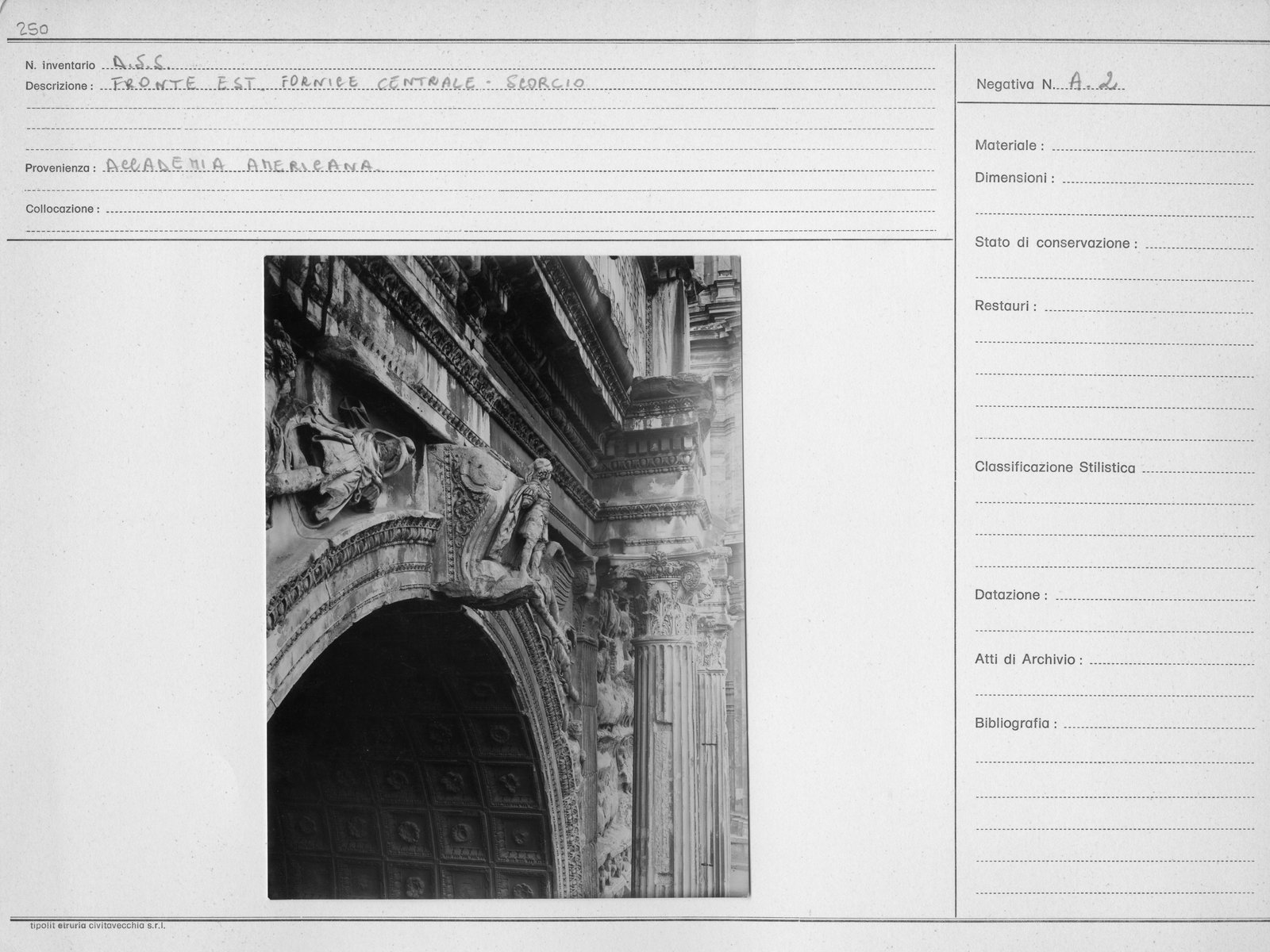Click the 'Provenienza' label
1270x952 pixels.
61,168
